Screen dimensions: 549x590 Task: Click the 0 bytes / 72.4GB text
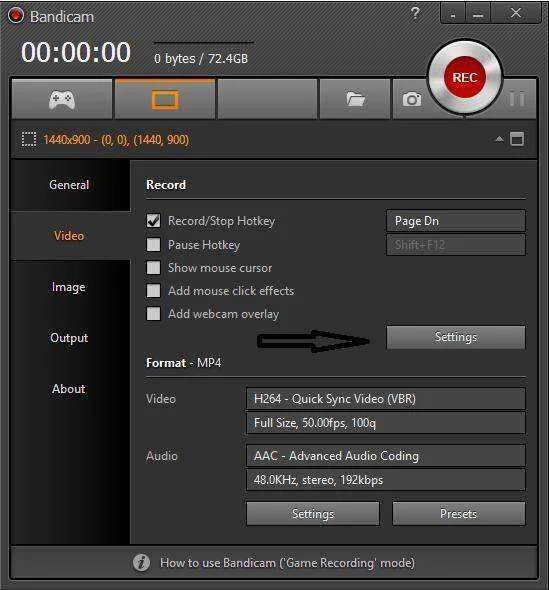coord(201,58)
